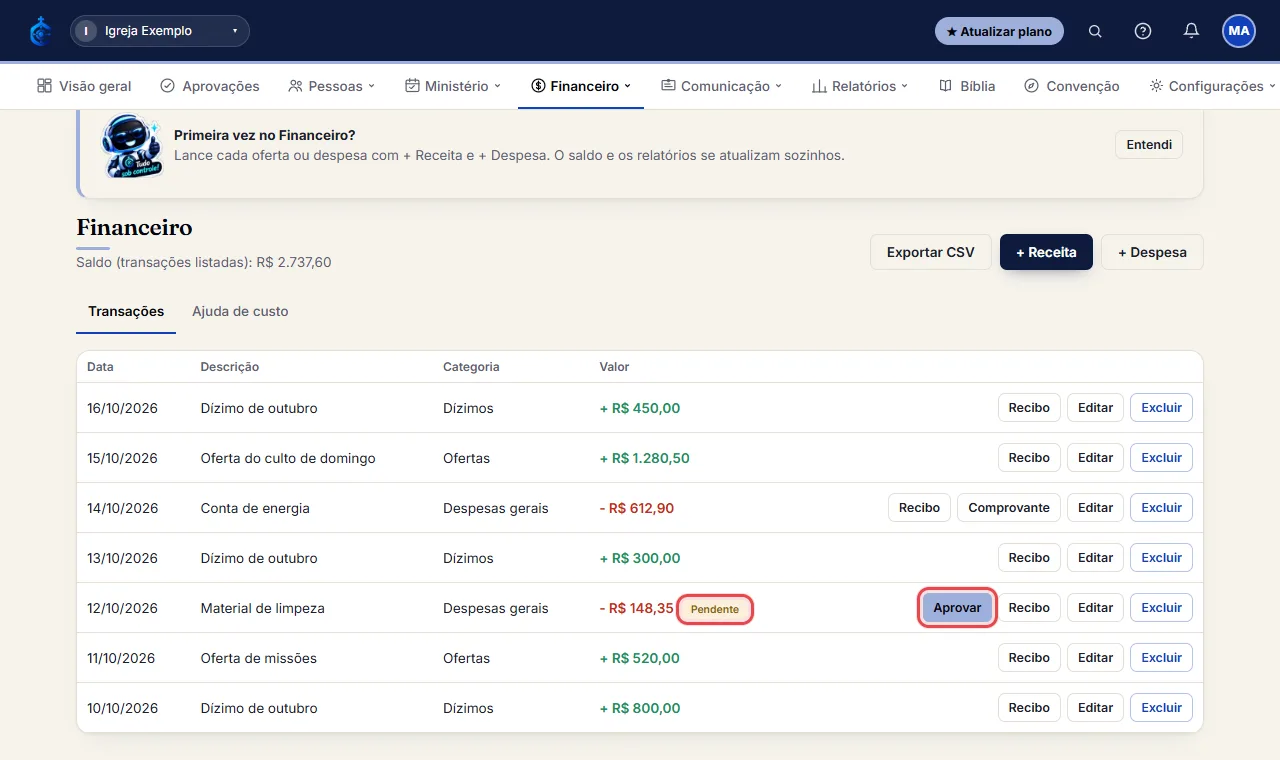Switch to the Ajuda de custo tab
1280x760 pixels.
point(240,311)
